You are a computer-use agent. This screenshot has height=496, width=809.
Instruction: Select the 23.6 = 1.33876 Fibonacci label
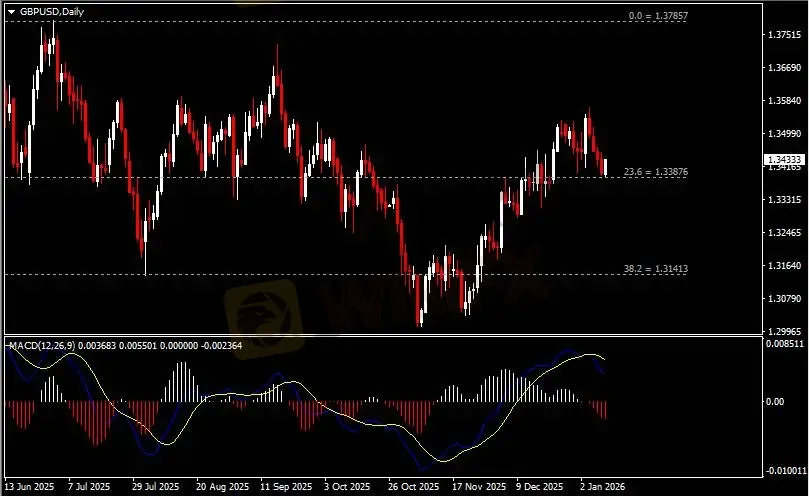(x=655, y=172)
